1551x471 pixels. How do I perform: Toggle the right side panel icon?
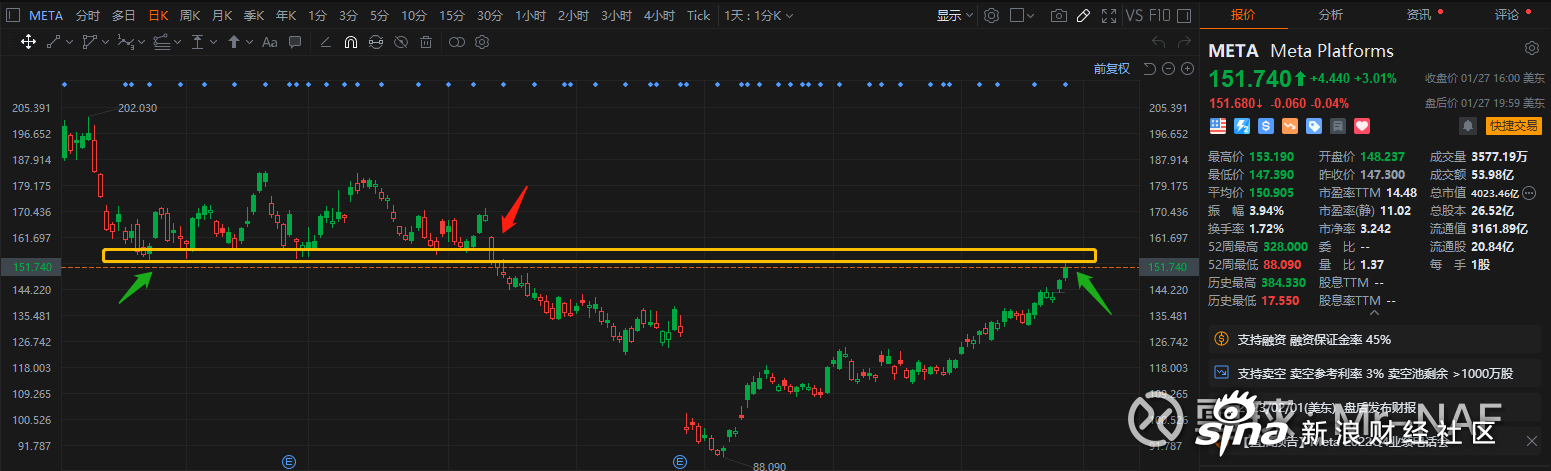pyautogui.click(x=1184, y=15)
